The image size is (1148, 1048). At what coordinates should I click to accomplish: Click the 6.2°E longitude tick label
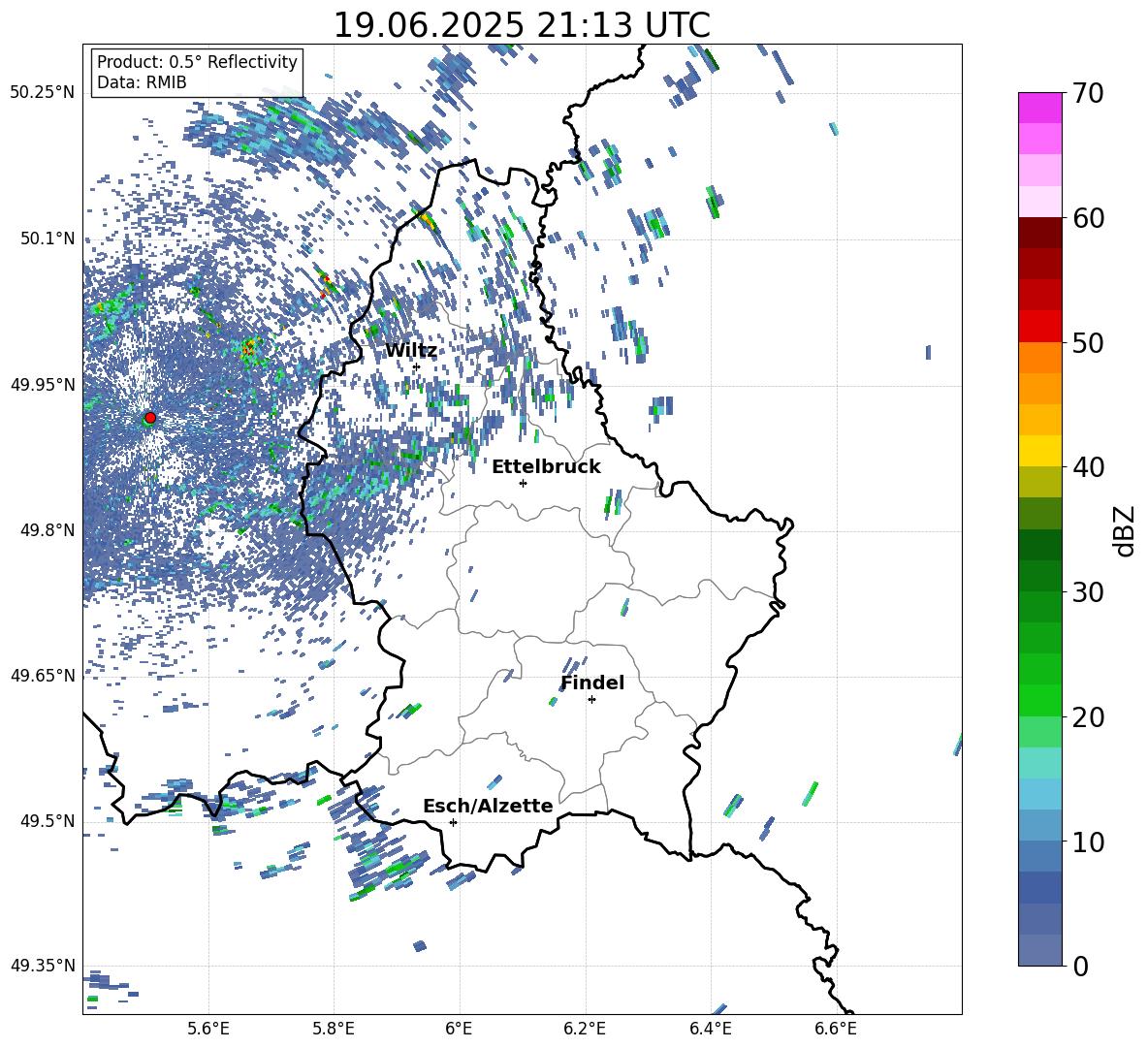coord(585,1030)
